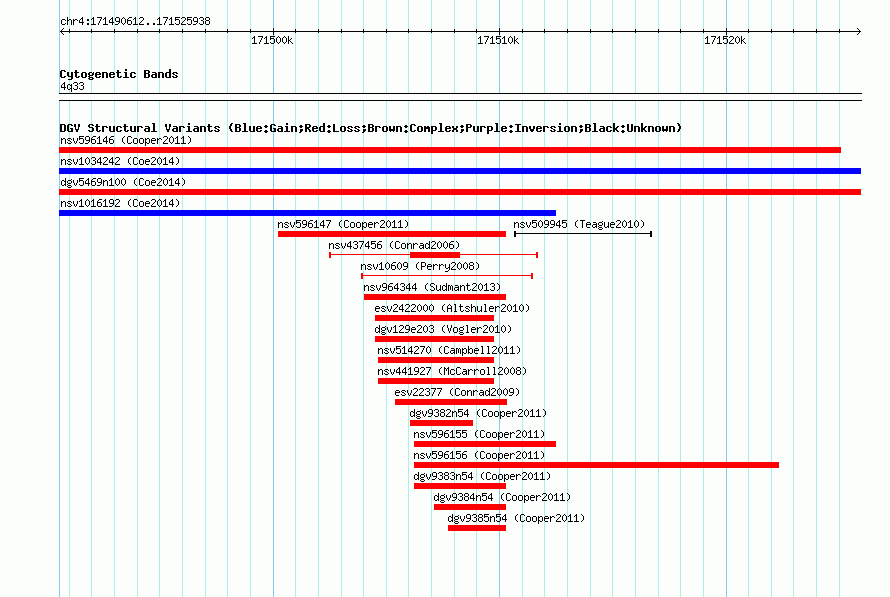Select the esv2422000 red bar
The width and height of the screenshot is (890, 597).
click(434, 318)
